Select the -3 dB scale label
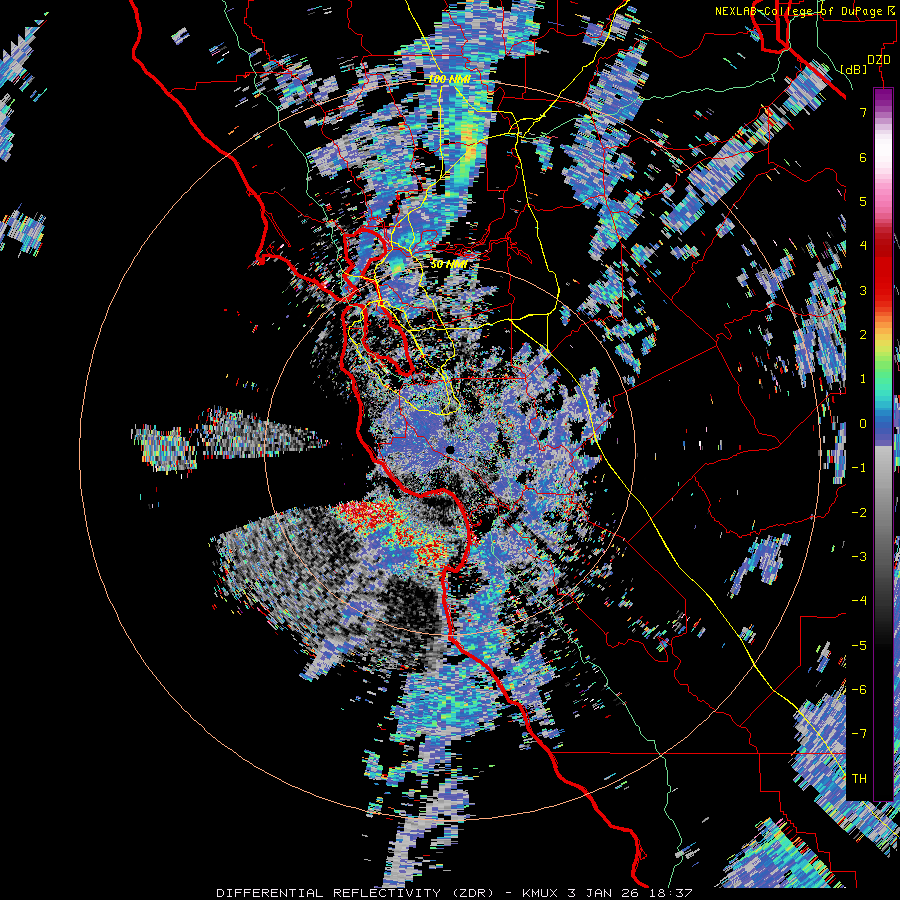Viewport: 900px width, 900px height. click(859, 556)
